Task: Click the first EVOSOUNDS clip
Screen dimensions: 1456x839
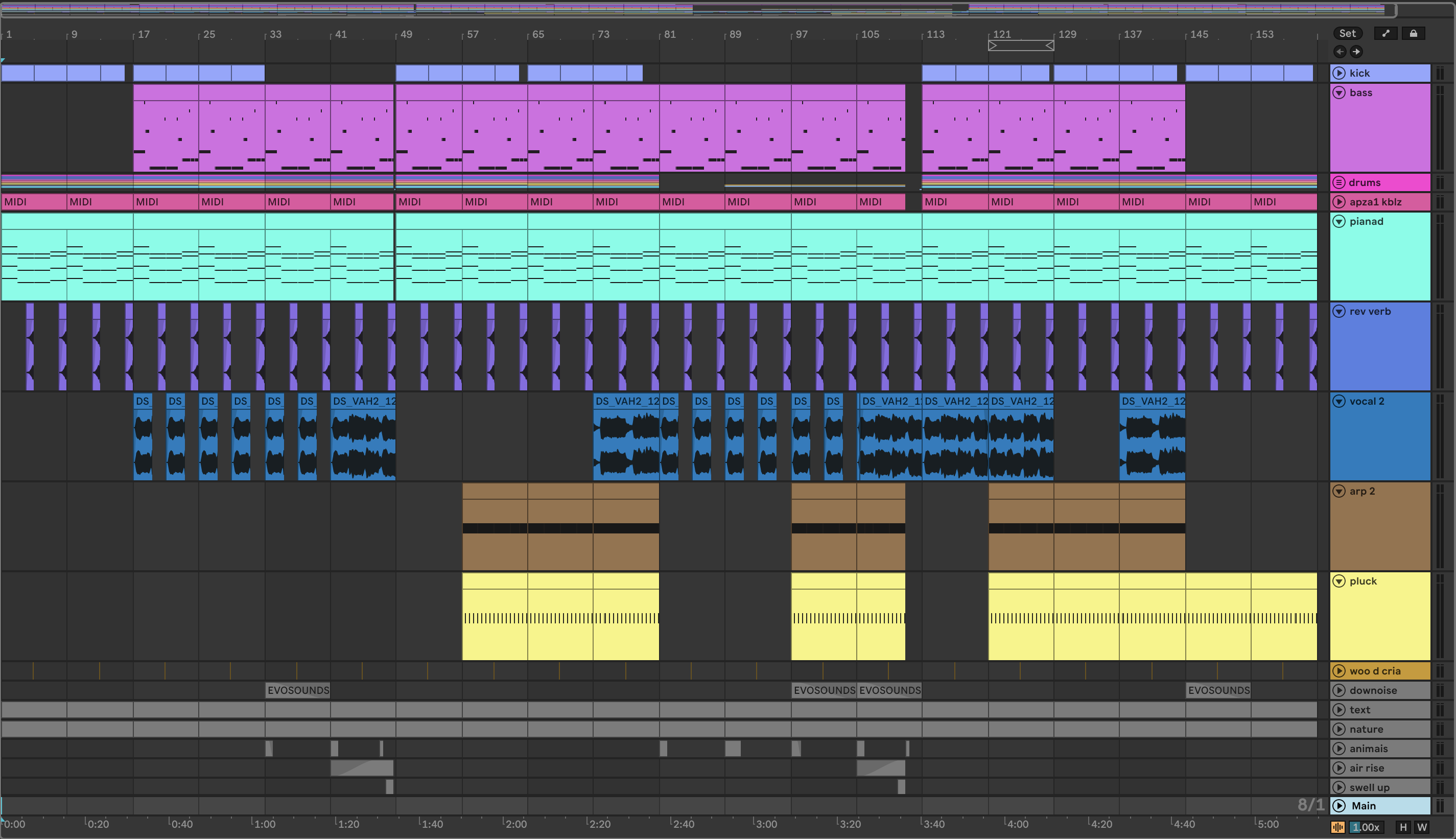Action: 298,690
